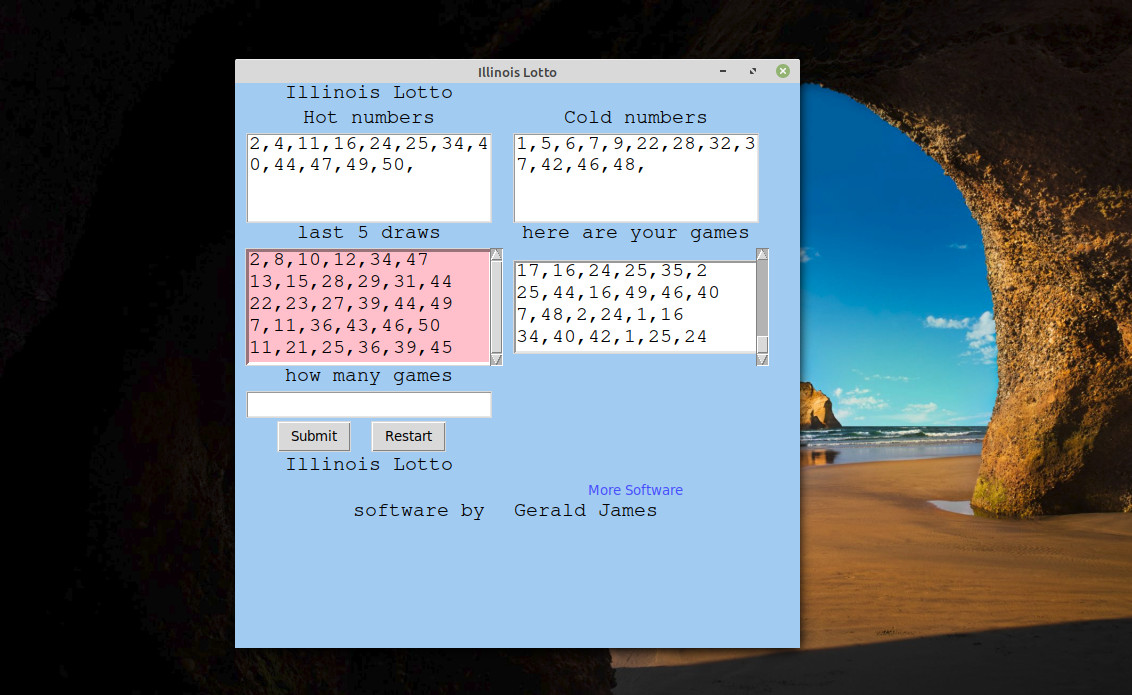Select draw row 2,8,10,12,34,47
Image resolution: width=1132 pixels, height=695 pixels.
click(x=339, y=260)
